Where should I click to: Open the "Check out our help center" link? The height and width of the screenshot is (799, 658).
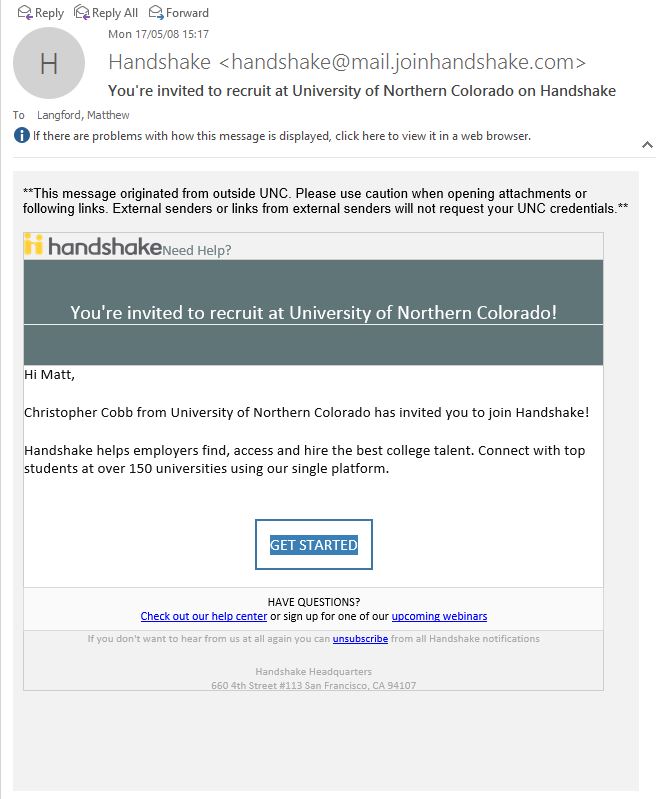tap(203, 616)
